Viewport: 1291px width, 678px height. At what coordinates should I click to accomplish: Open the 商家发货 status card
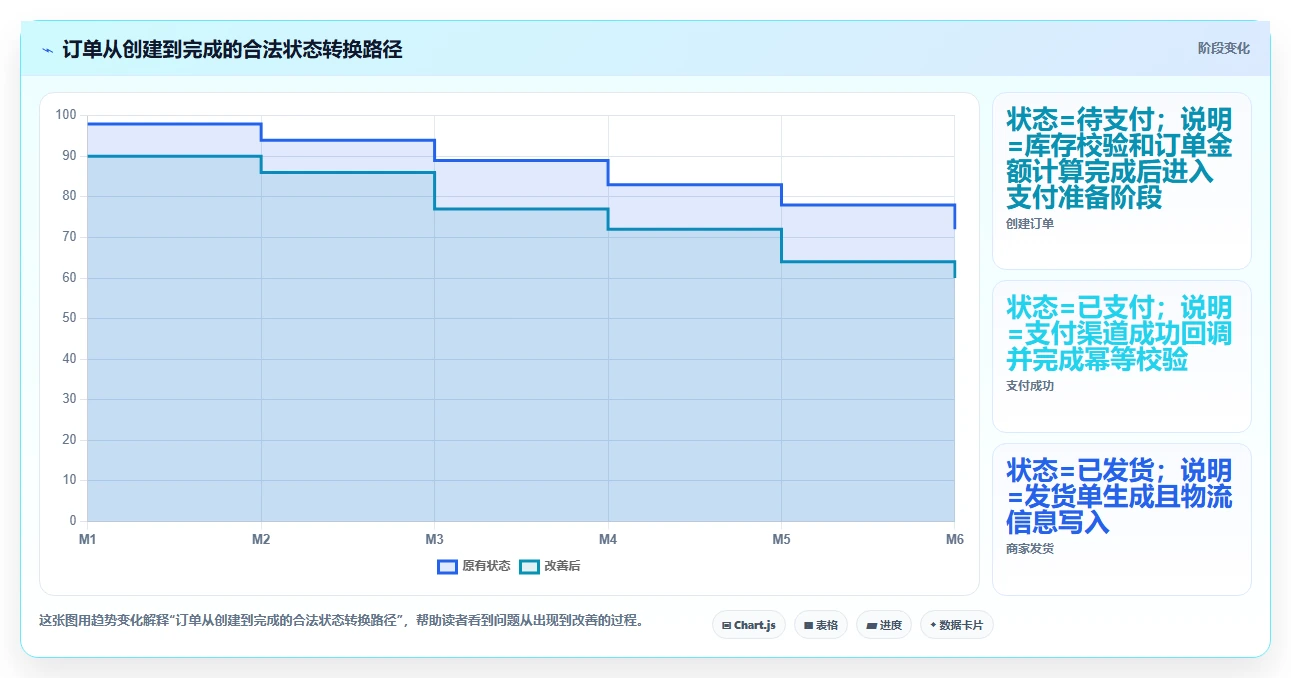tap(1122, 519)
